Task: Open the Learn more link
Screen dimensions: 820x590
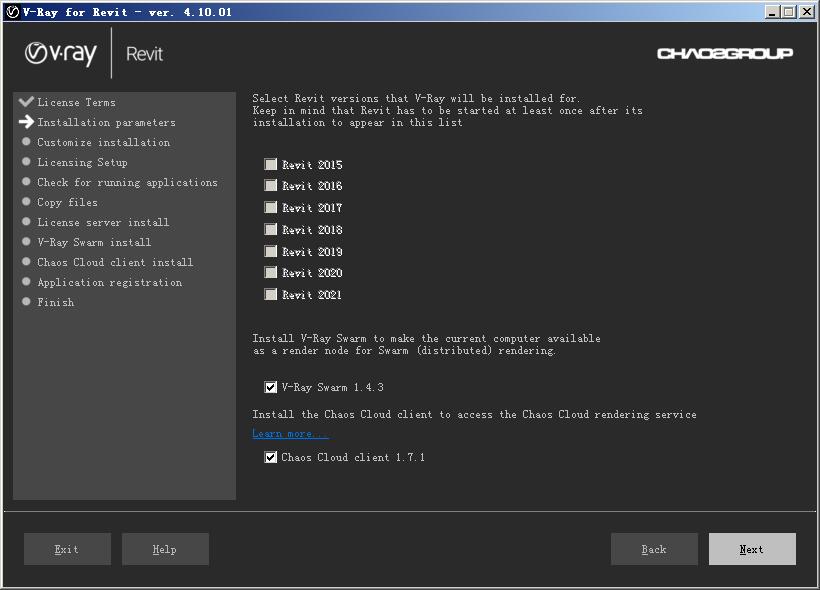Action: [x=290, y=434]
